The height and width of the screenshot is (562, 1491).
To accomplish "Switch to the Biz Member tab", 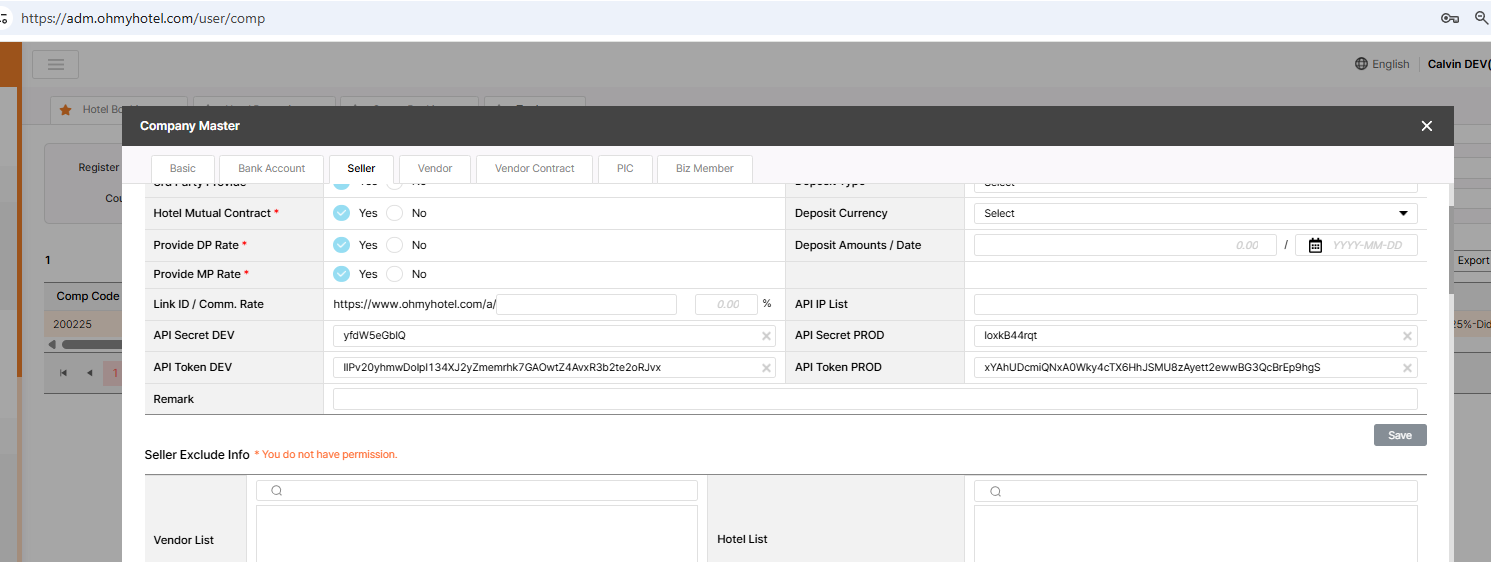I will [x=704, y=168].
